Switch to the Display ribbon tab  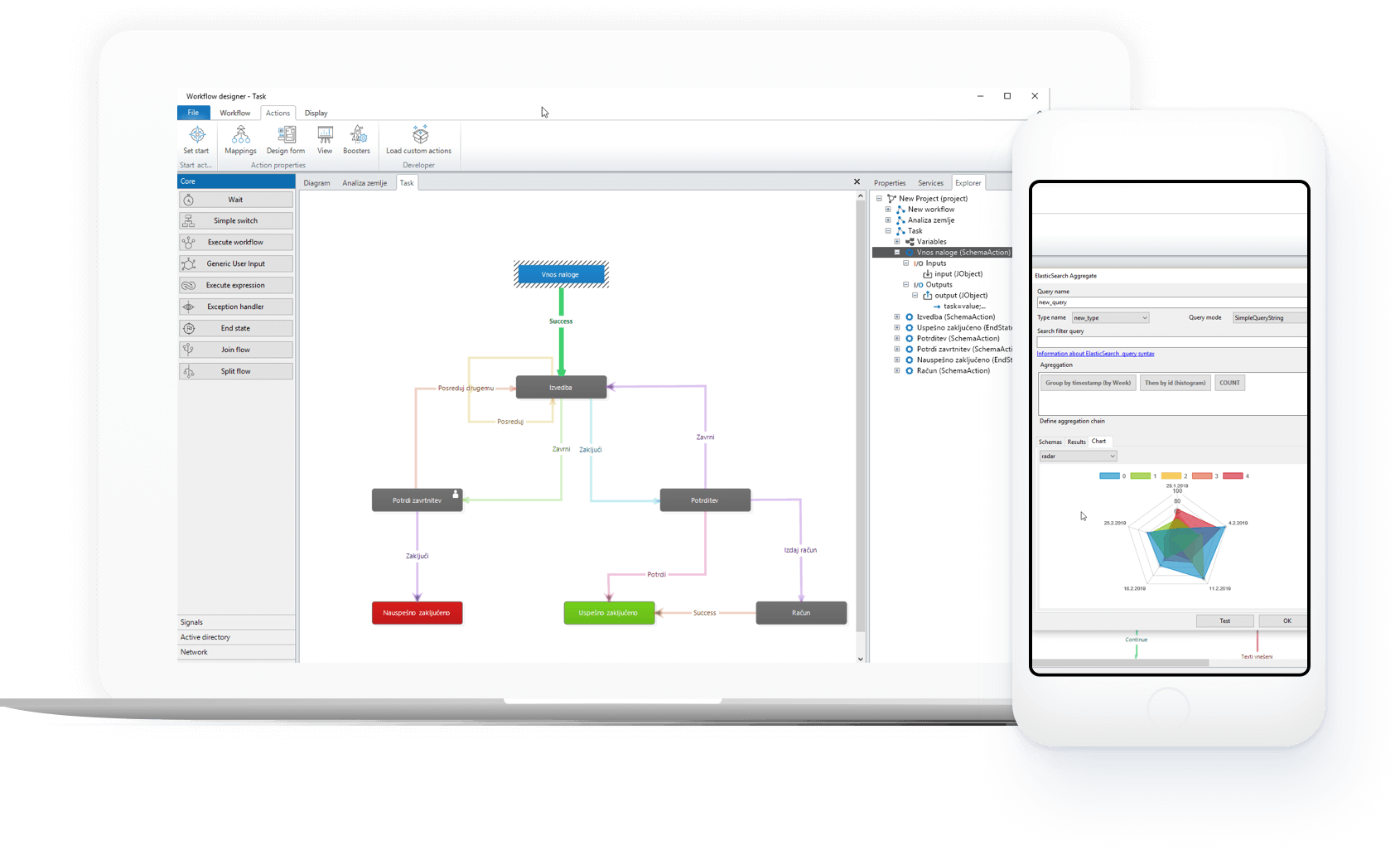(316, 113)
